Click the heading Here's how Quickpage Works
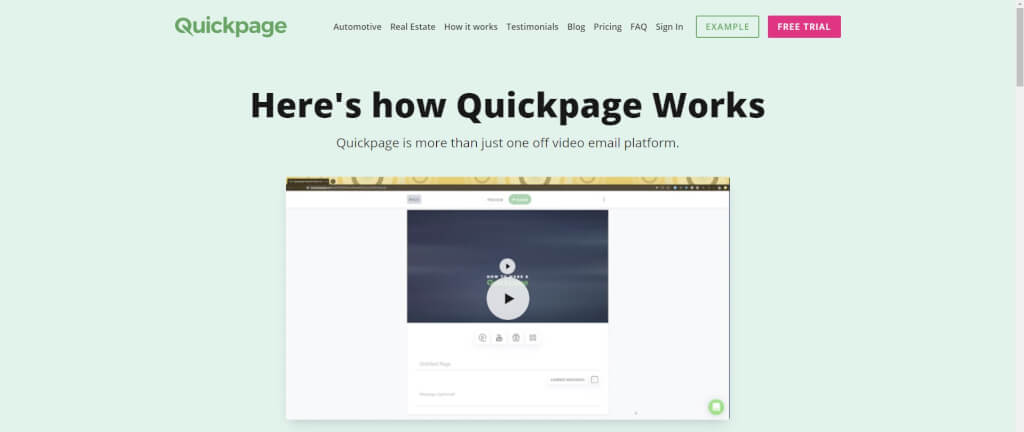Screen dimensions: 1024x432 coord(507,105)
